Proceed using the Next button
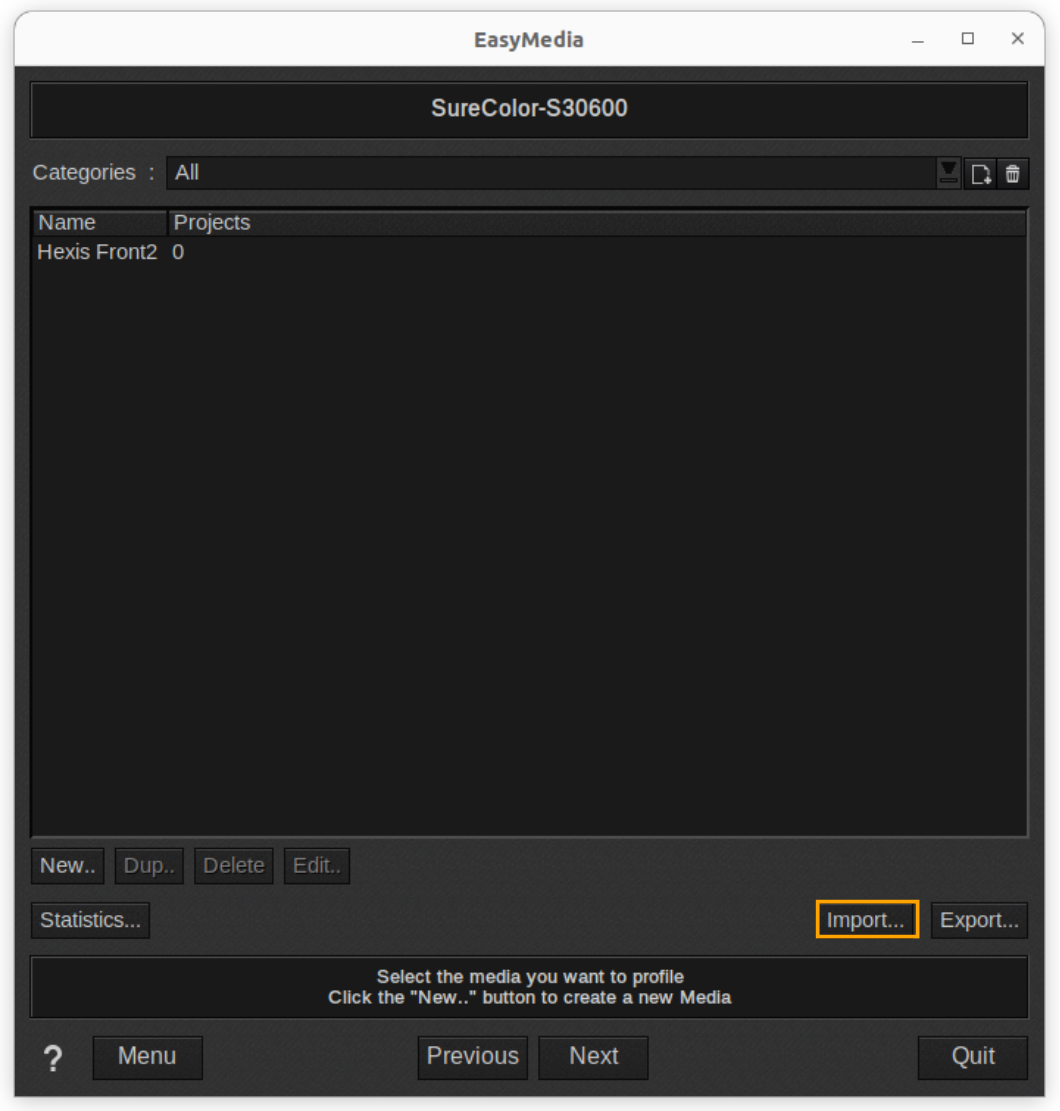Viewport: 1060px width, 1111px height. 593,1057
